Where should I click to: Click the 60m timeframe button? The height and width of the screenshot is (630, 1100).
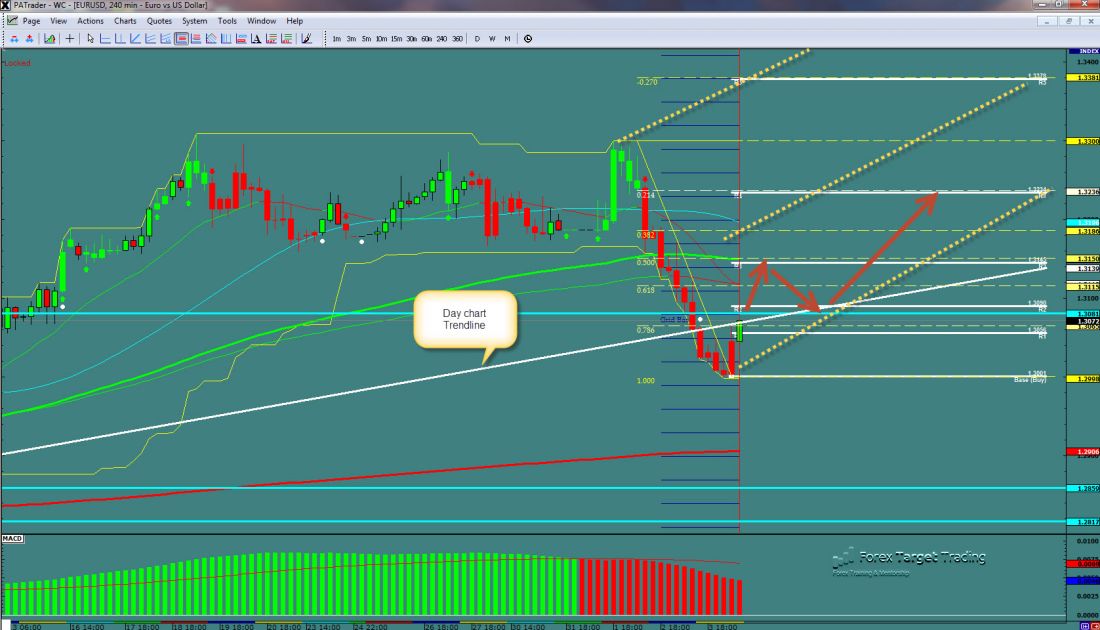(427, 39)
